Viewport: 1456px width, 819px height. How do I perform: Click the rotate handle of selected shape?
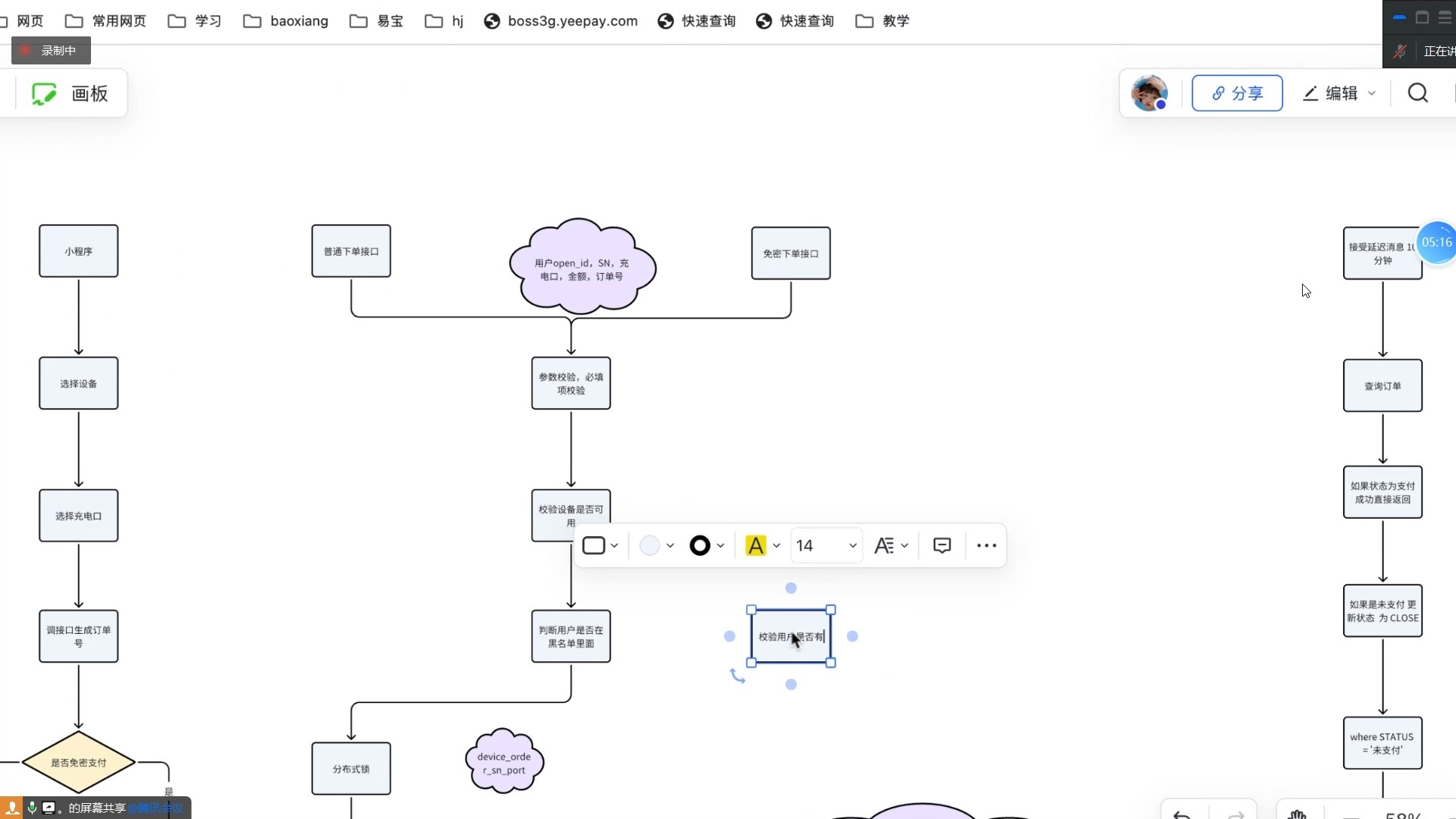point(737,676)
